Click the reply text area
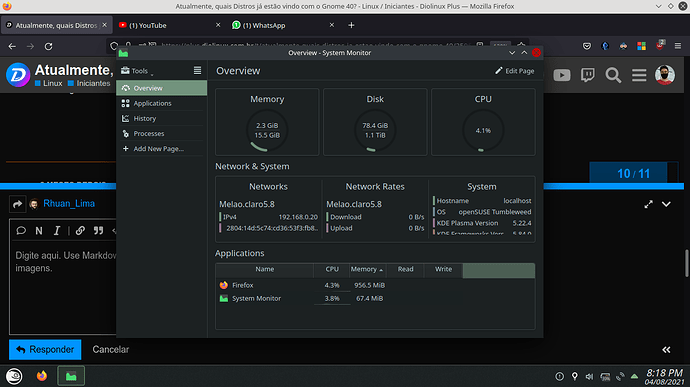Screen dimensions: 690x387 point(63,288)
